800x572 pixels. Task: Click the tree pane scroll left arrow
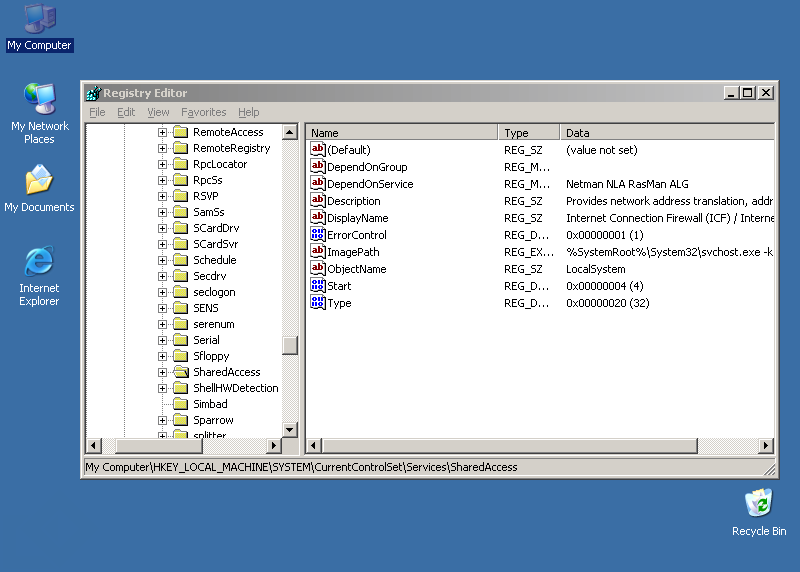93,446
